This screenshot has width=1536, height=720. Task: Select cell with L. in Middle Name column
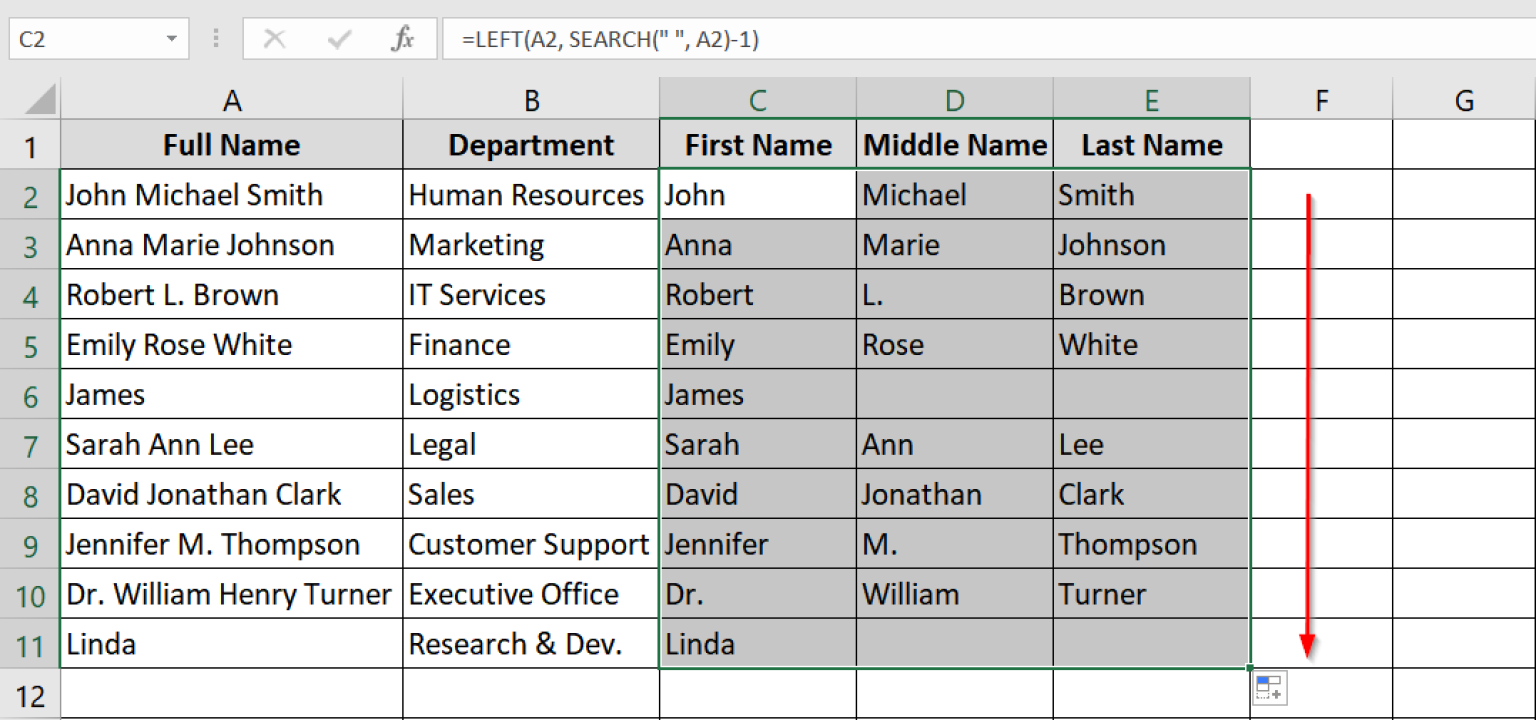pos(954,294)
